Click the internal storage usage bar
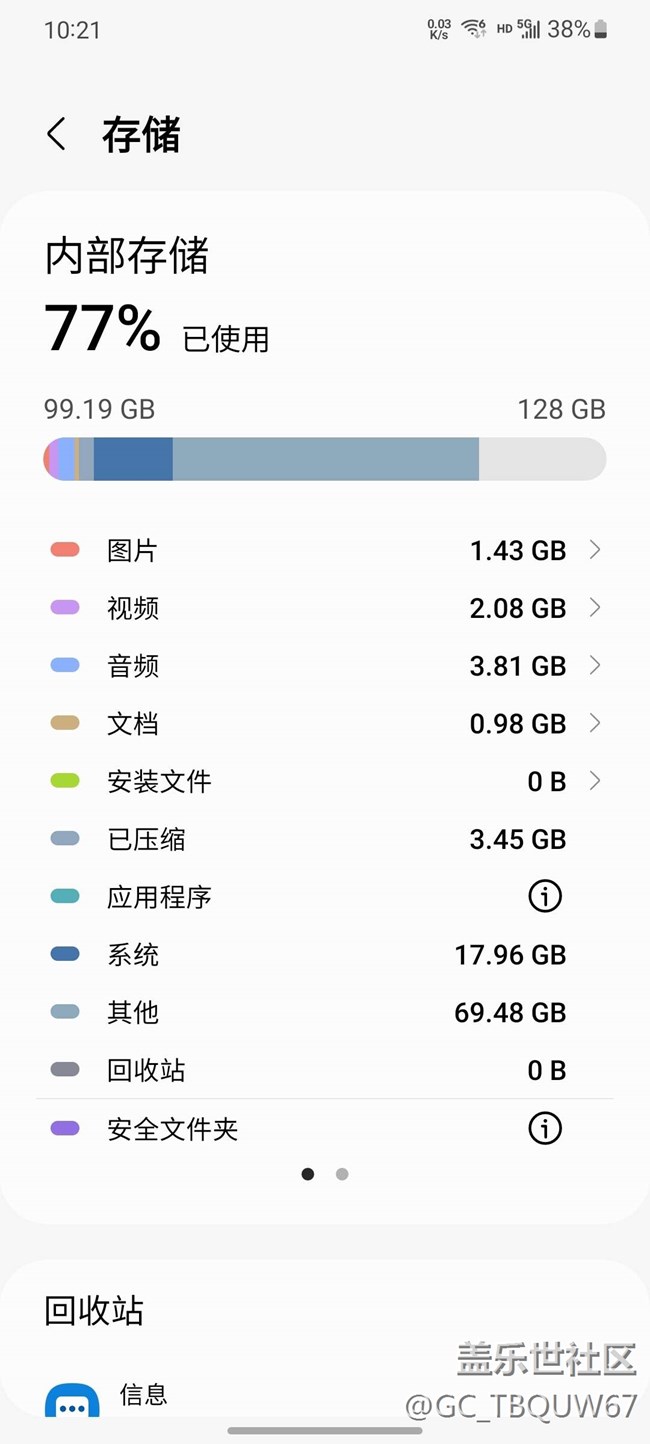The height and width of the screenshot is (1444, 650). point(325,459)
